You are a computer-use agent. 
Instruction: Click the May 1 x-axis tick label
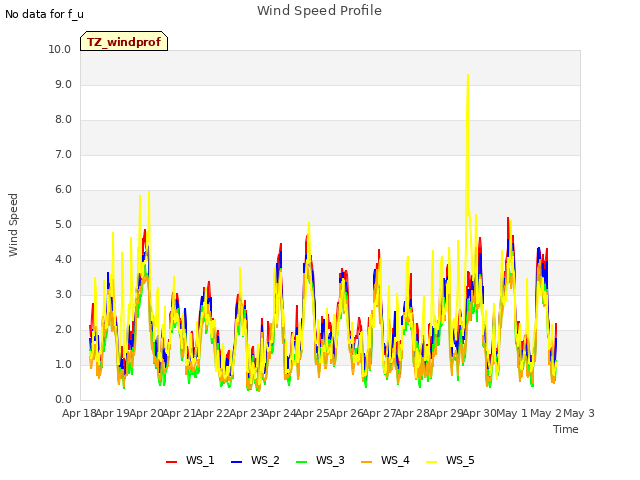(512, 413)
